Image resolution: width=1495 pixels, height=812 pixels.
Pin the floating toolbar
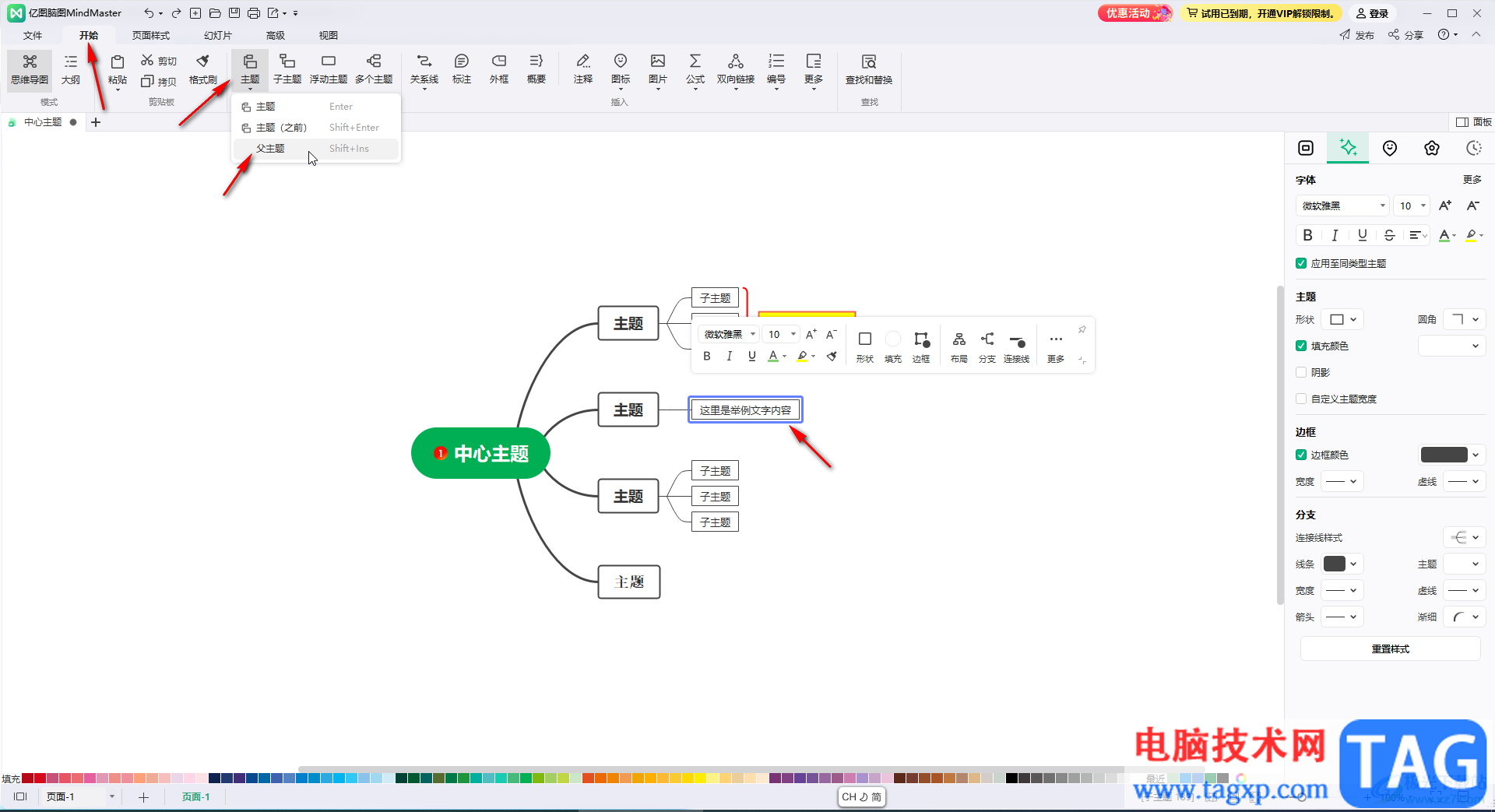pyautogui.click(x=1082, y=330)
